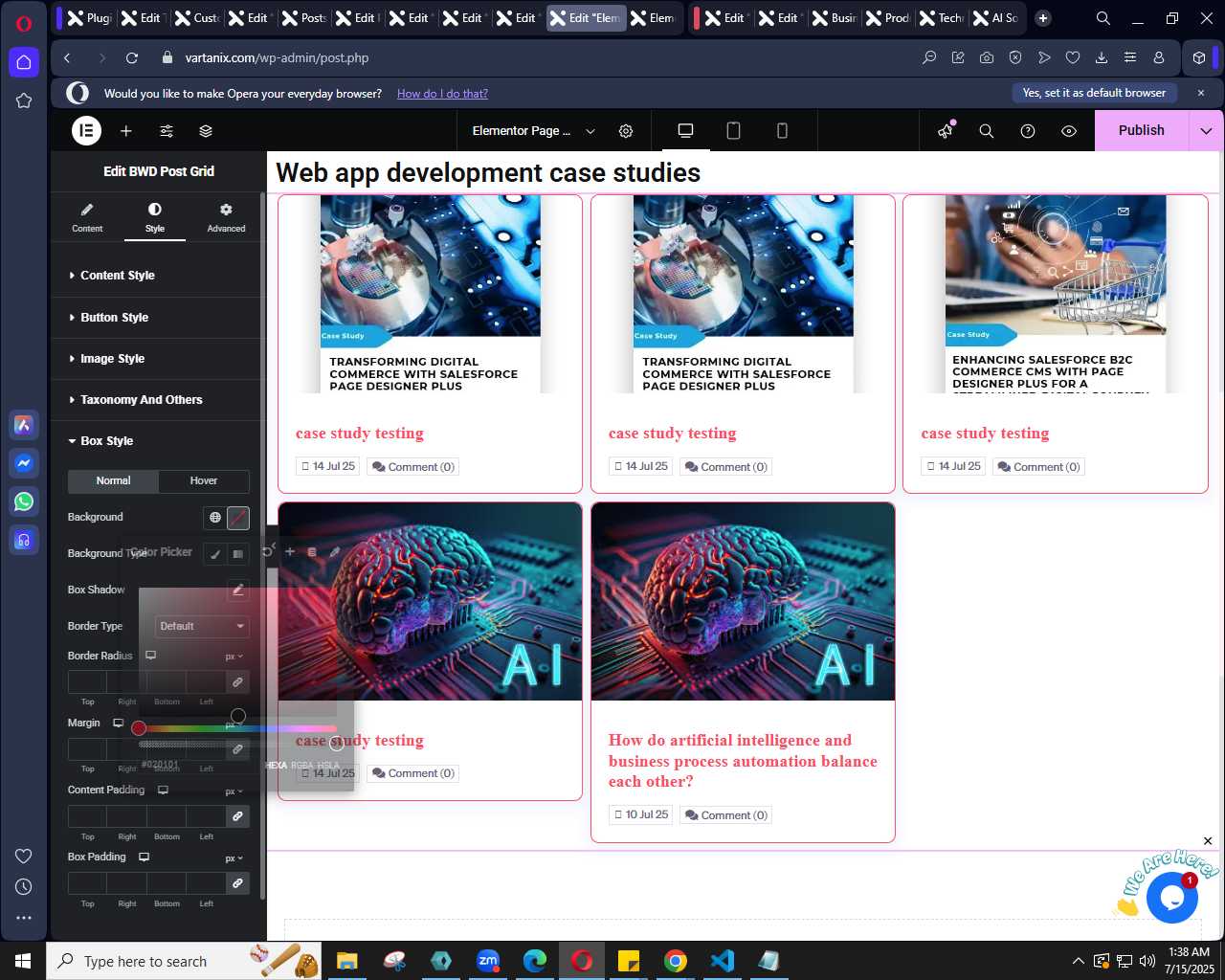Open the Elementor main menu logo
The width and height of the screenshot is (1225, 980).
click(86, 131)
